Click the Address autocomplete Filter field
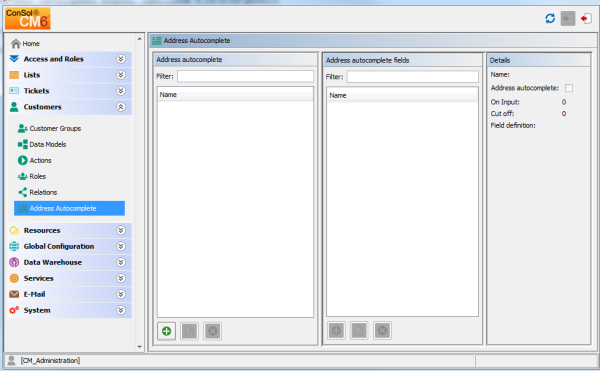The height and width of the screenshot is (371, 600). pos(245,76)
